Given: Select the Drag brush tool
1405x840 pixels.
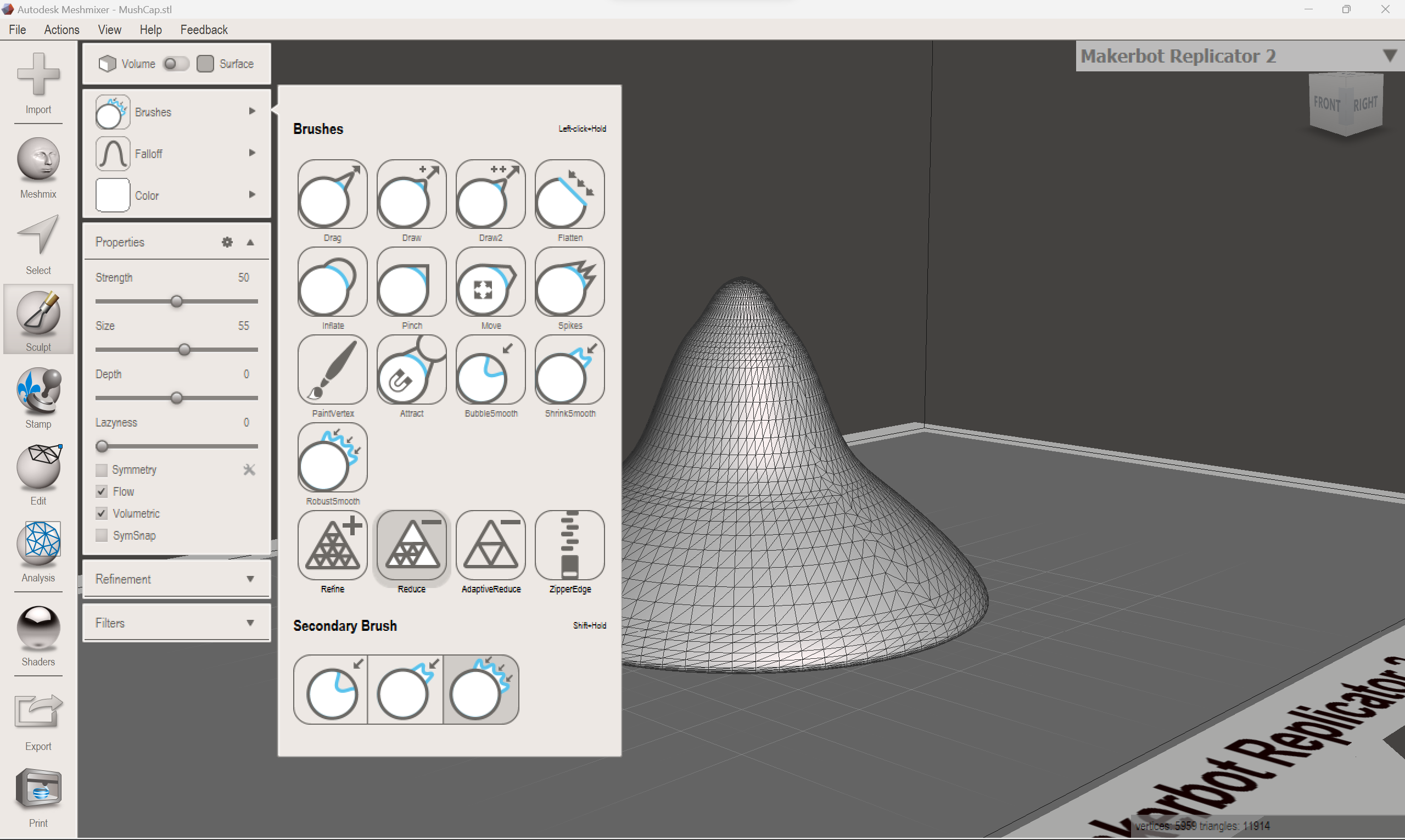Looking at the screenshot, I should coord(331,197).
